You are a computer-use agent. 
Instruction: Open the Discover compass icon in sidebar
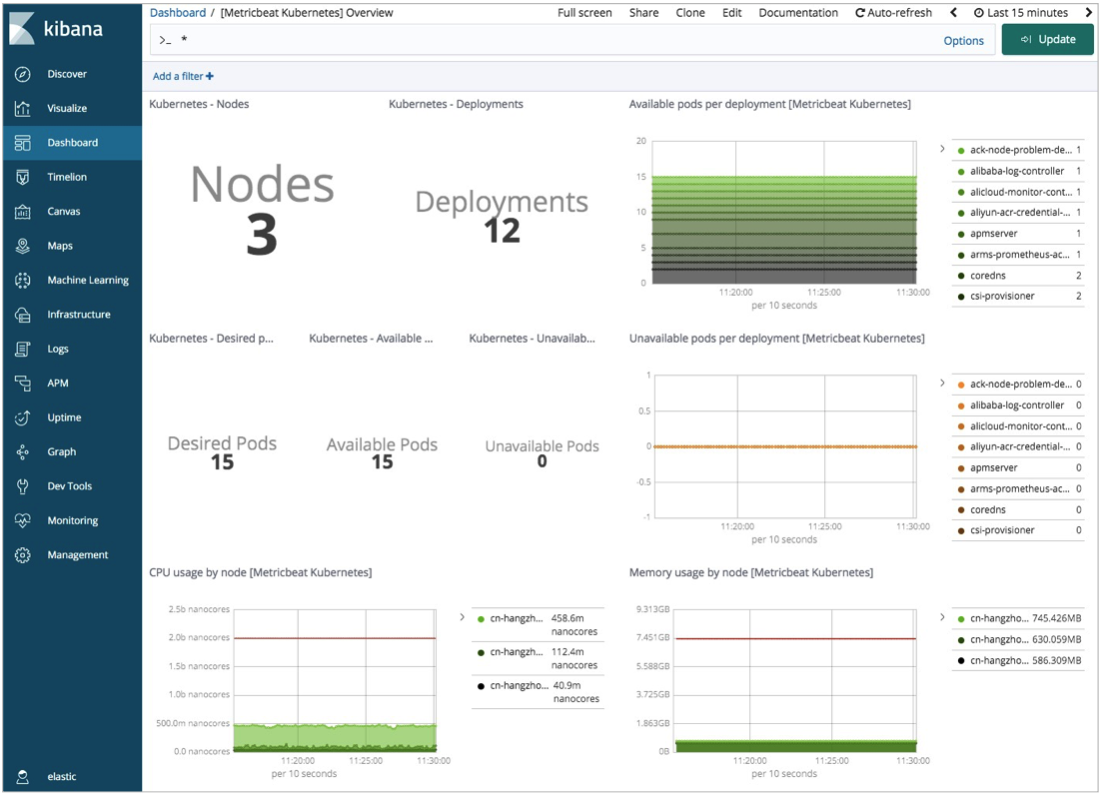coord(23,74)
